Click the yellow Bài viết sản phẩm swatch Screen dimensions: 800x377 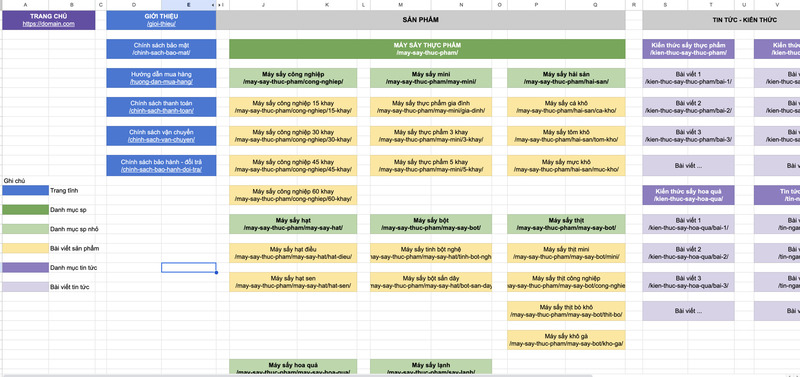point(26,248)
